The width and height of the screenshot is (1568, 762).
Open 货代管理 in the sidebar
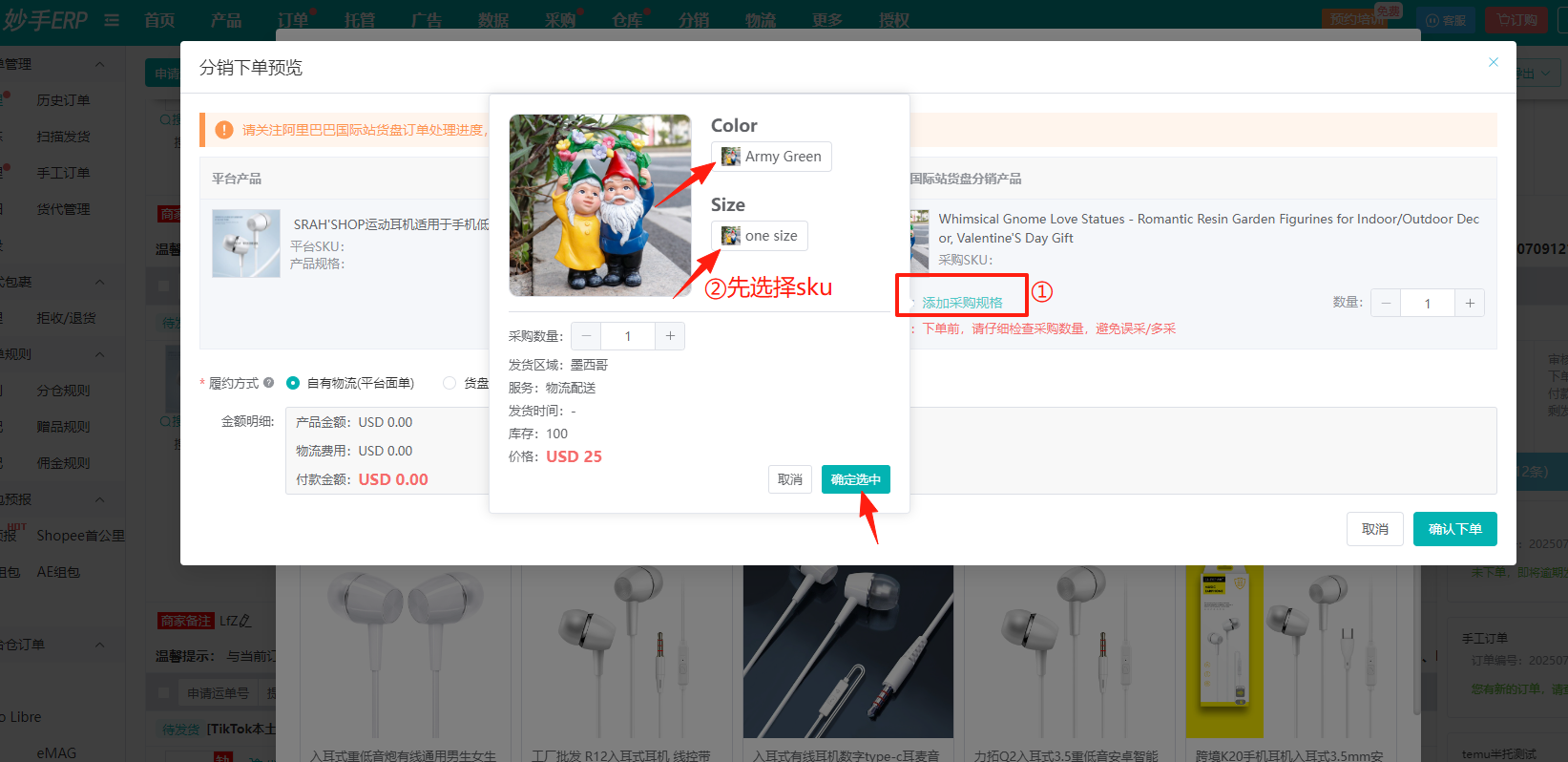(x=63, y=209)
